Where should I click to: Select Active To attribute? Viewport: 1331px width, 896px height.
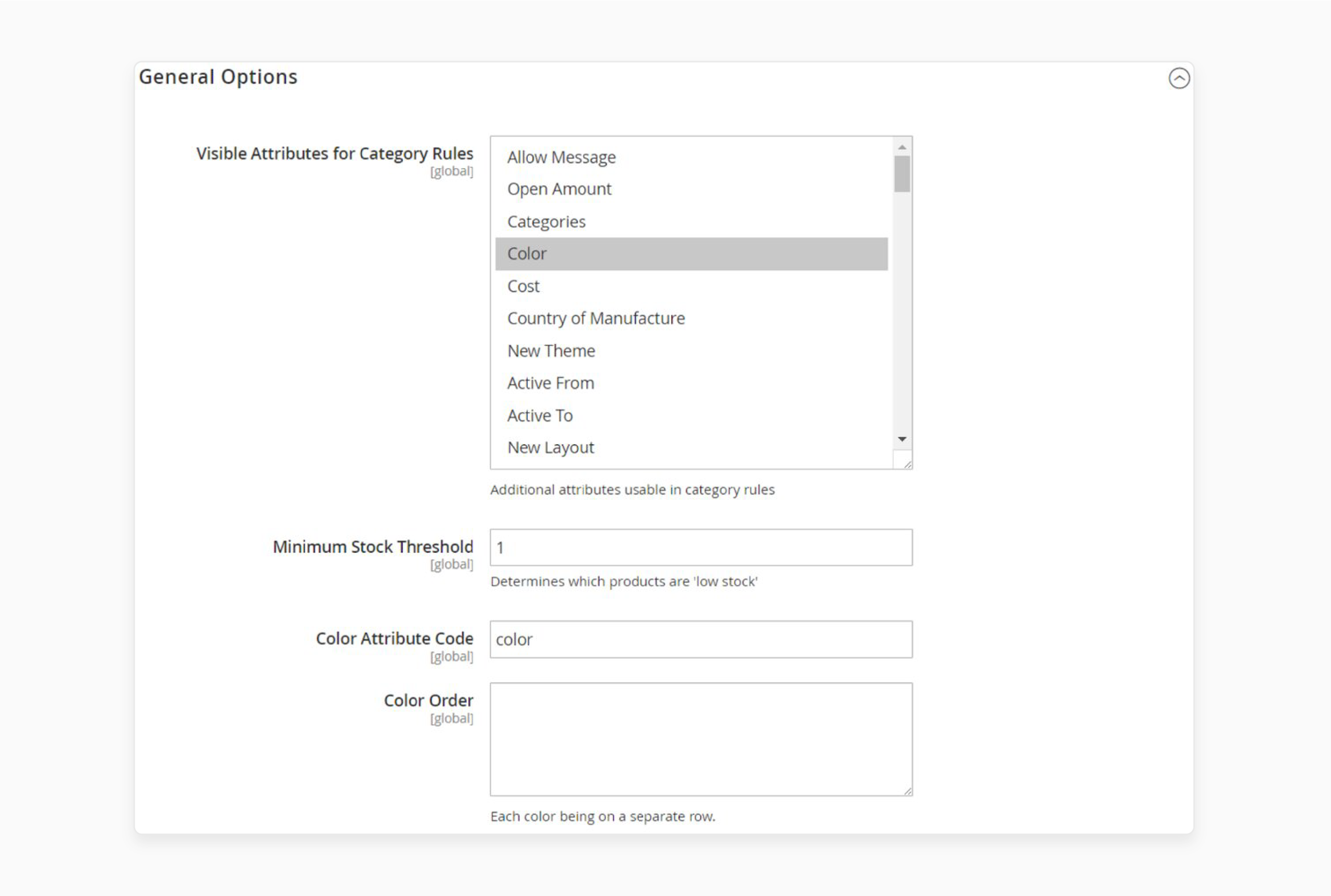[x=691, y=415]
